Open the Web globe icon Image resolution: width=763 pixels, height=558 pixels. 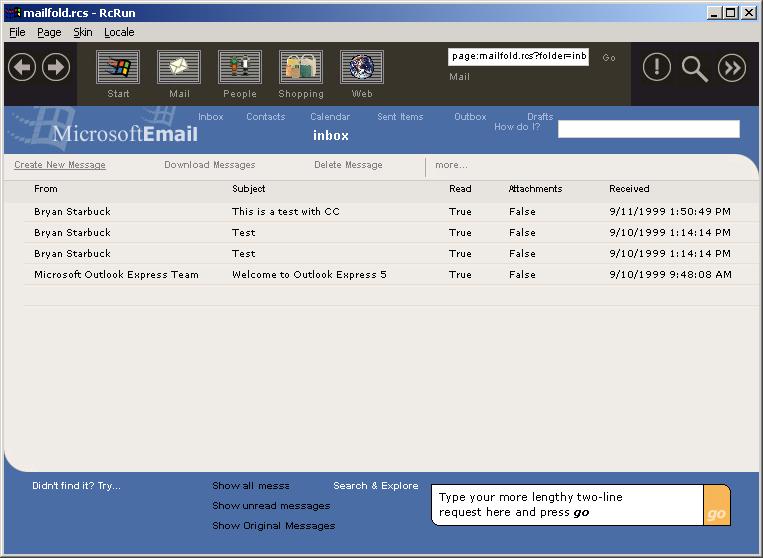coord(362,67)
